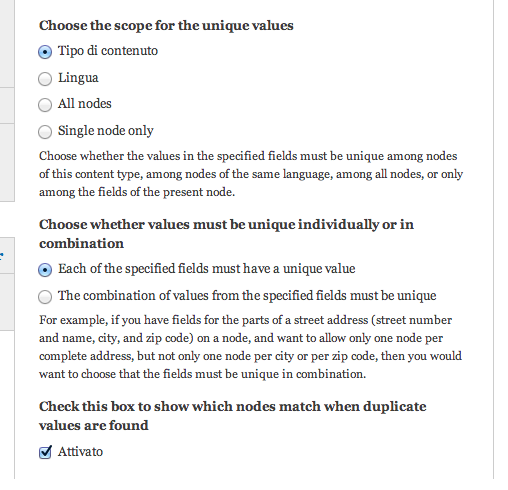Click the unique value option label text
Image resolution: width=508 pixels, height=490 pixels.
point(207,269)
